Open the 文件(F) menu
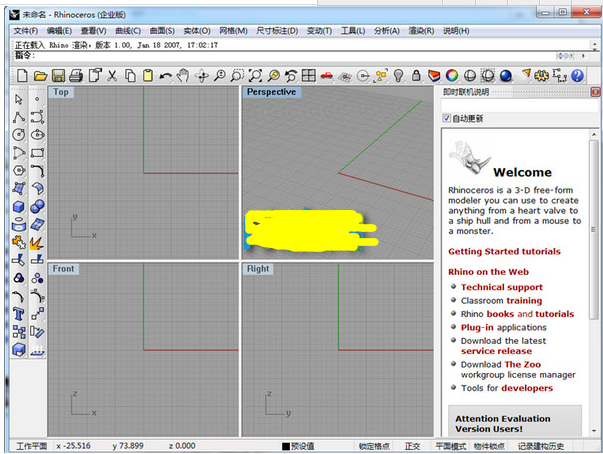The image size is (603, 454). (x=25, y=31)
